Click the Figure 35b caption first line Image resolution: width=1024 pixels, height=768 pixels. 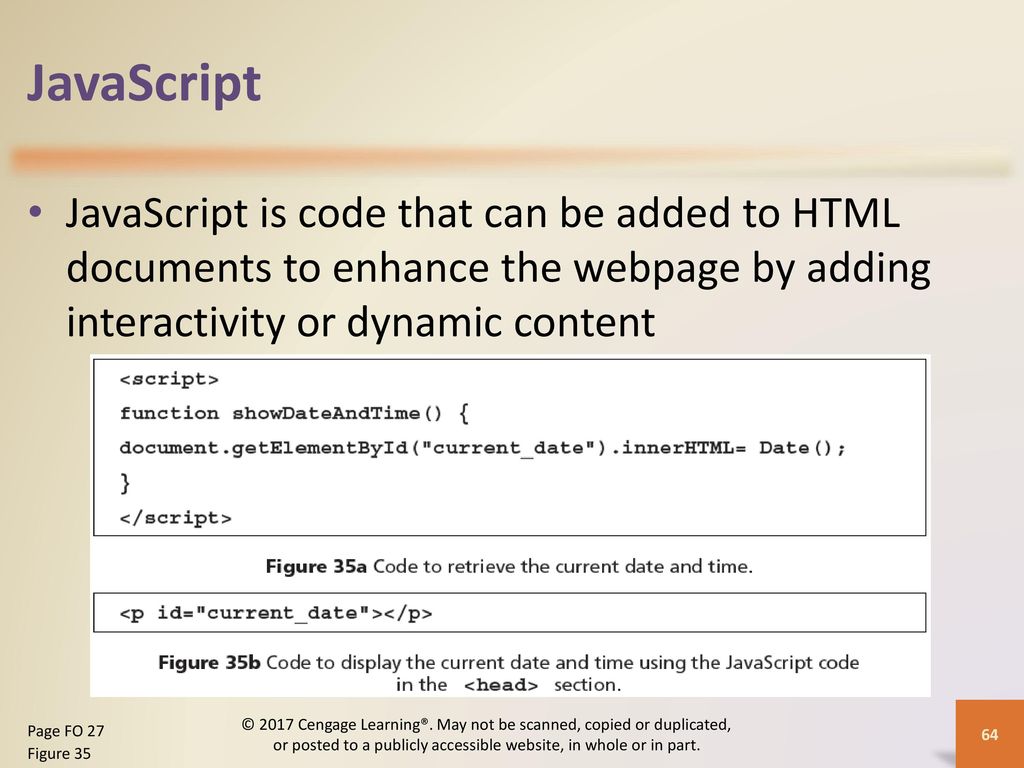pyautogui.click(x=509, y=662)
